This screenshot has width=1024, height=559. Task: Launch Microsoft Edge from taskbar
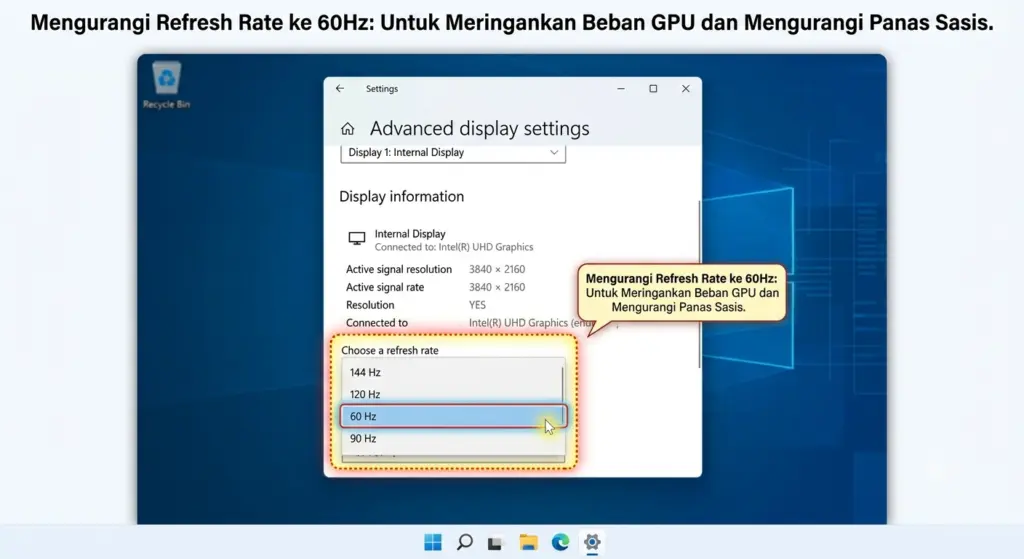point(560,542)
